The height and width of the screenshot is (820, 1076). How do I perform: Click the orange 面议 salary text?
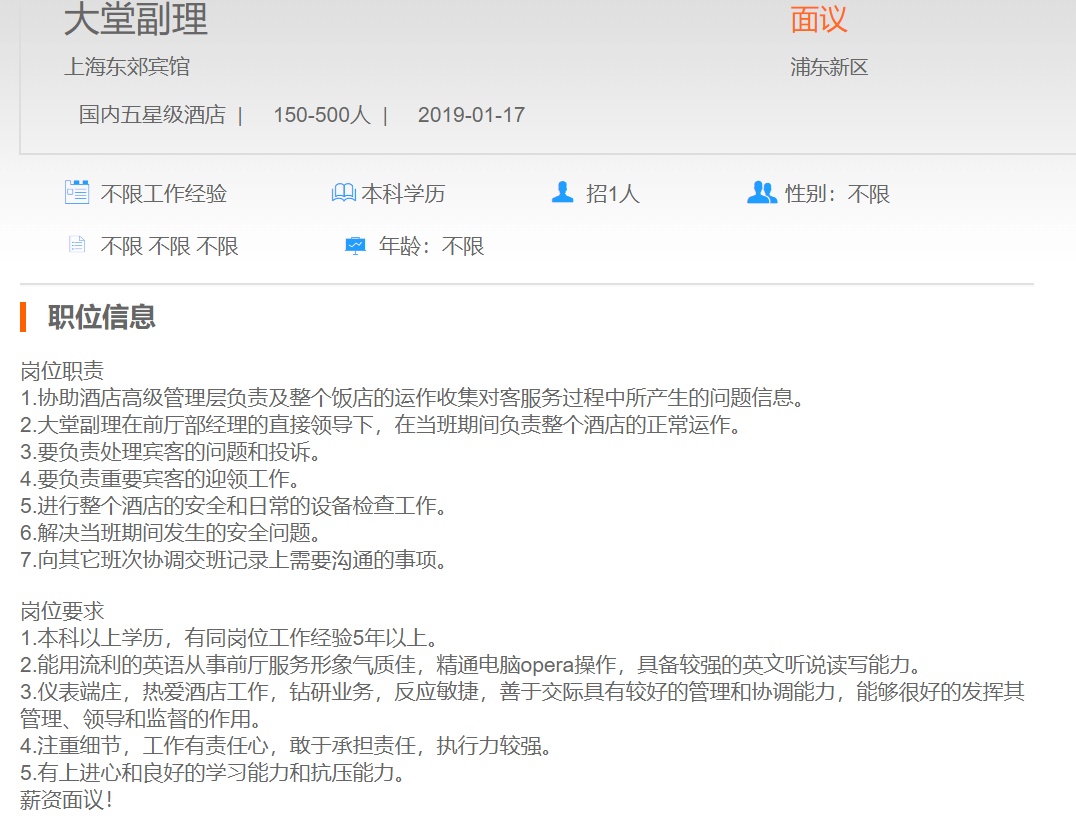tap(818, 19)
